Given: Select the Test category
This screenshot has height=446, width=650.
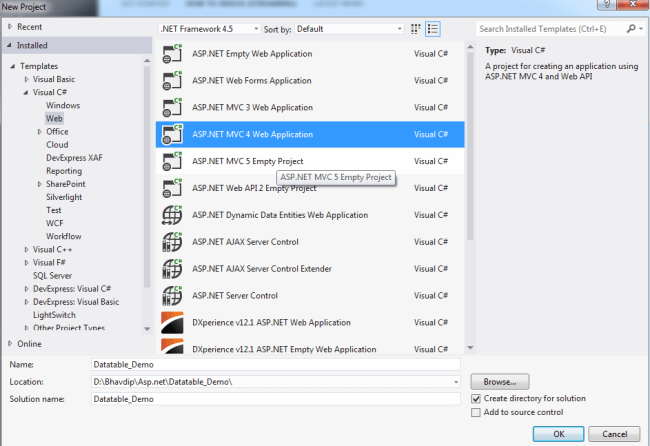Looking at the screenshot, I should click(x=54, y=210).
